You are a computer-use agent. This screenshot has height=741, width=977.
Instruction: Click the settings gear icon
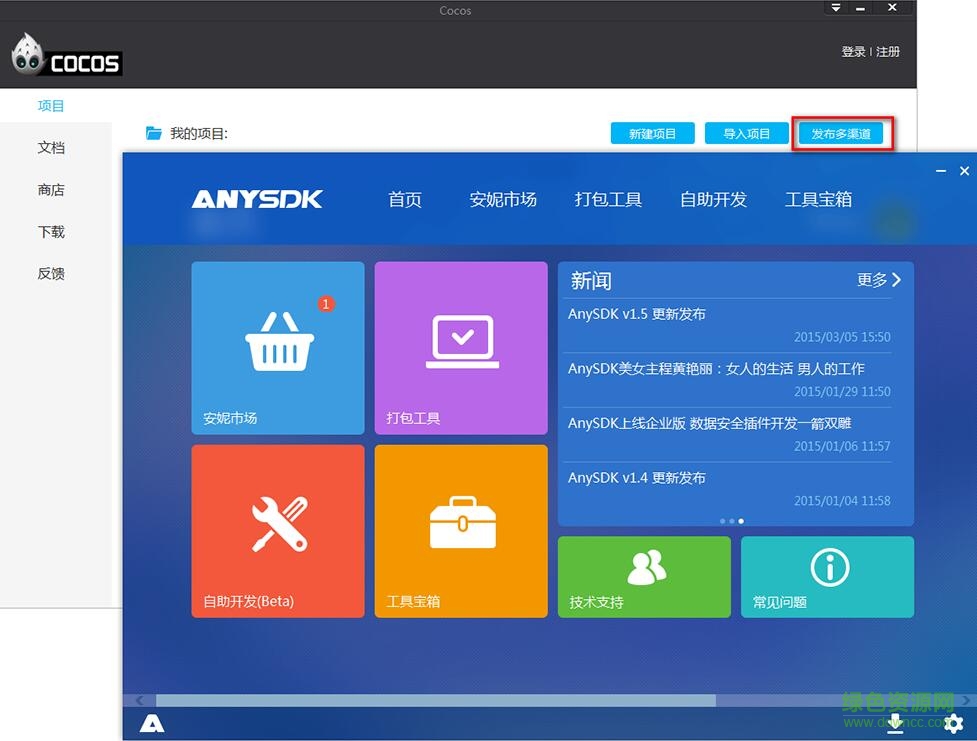(953, 723)
